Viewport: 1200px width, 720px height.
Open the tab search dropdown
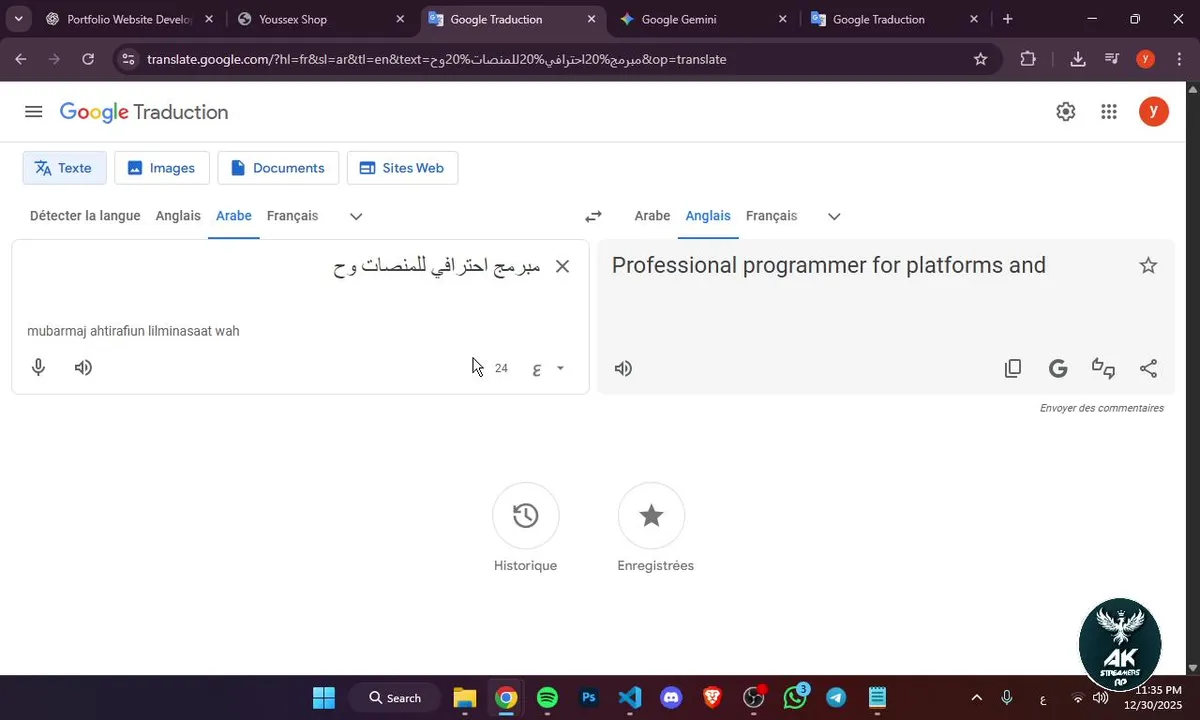coord(17,19)
